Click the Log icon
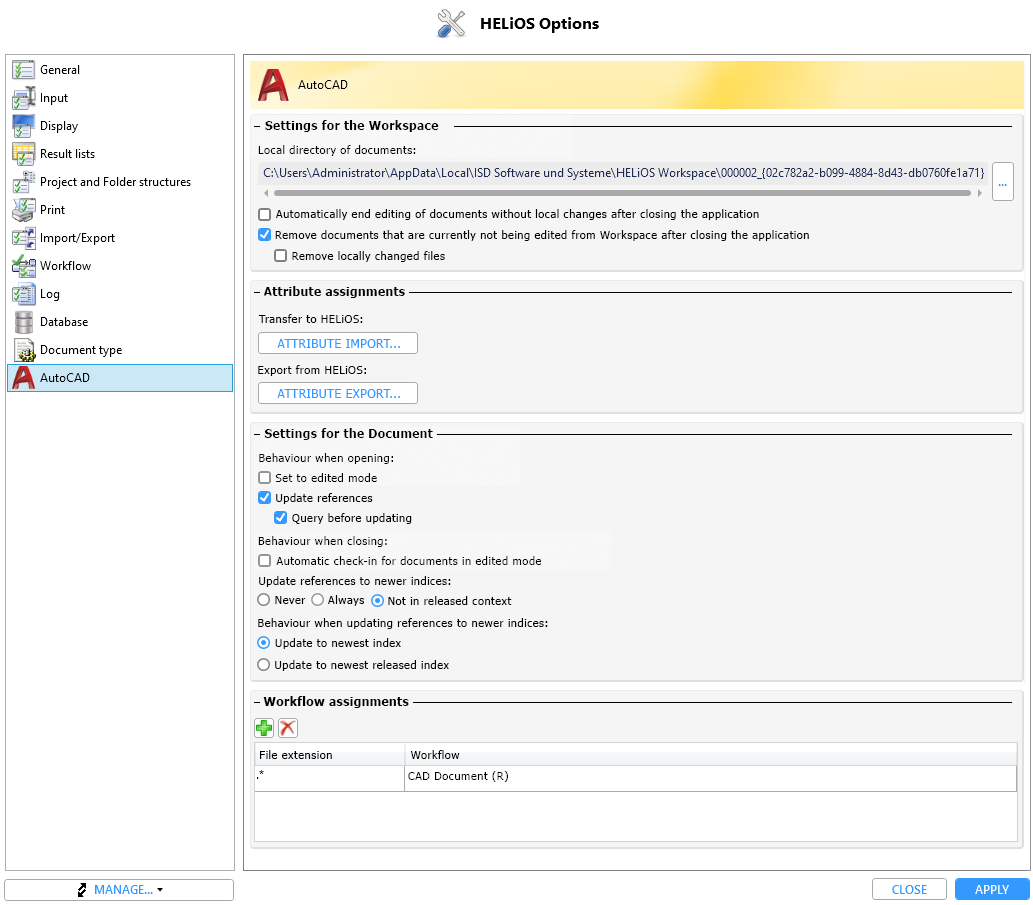Image resolution: width=1033 pixels, height=905 pixels. pos(23,294)
